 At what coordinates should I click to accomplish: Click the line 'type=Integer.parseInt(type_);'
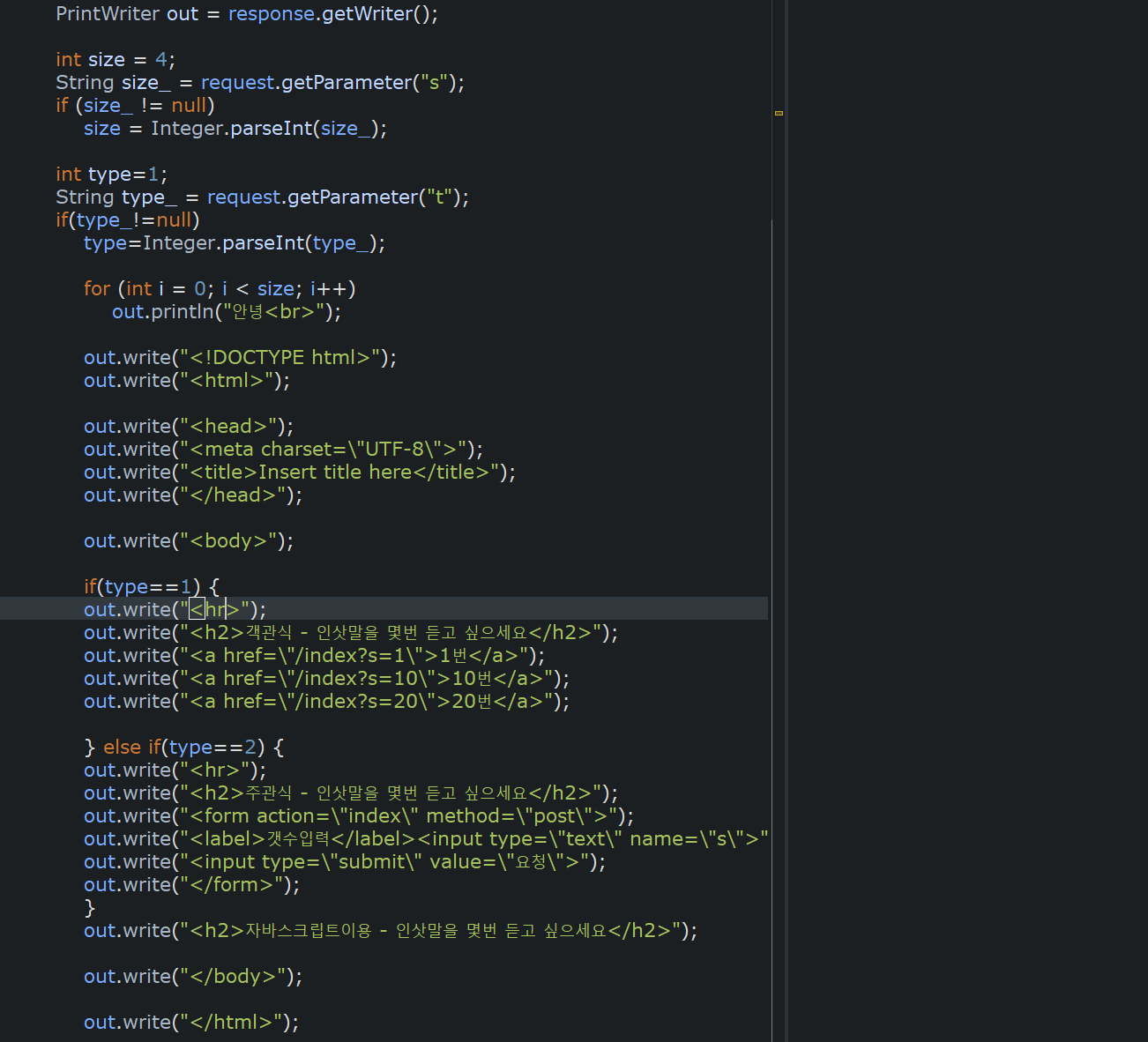[x=235, y=243]
